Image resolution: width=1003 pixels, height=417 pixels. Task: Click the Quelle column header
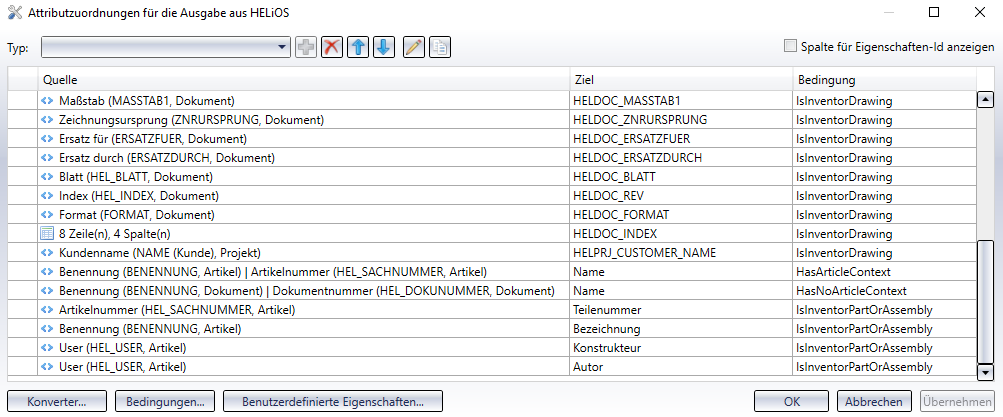click(304, 80)
